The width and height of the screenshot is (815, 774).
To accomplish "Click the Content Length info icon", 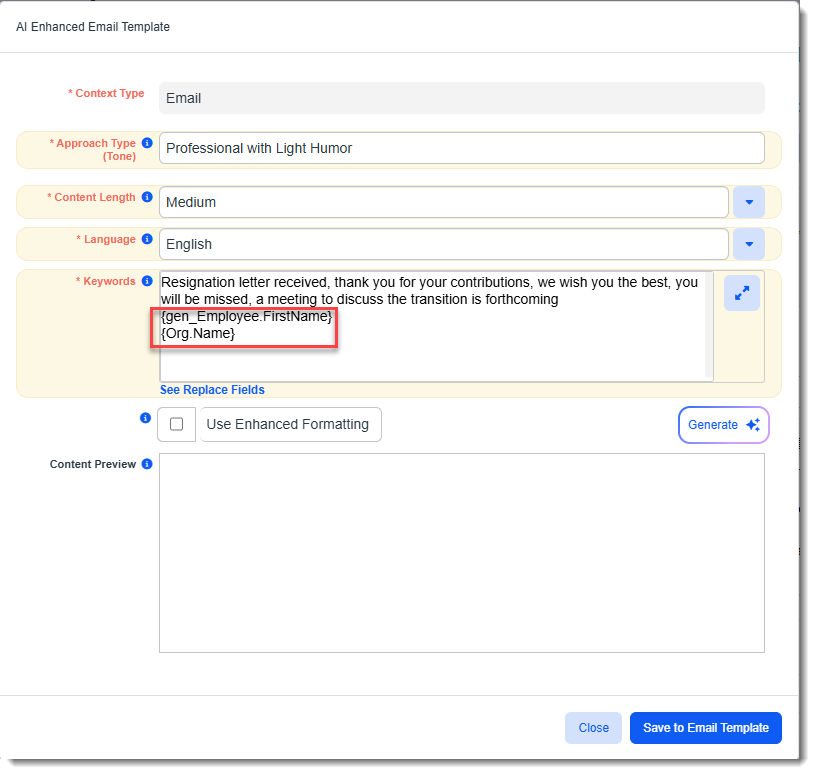I will click(147, 197).
